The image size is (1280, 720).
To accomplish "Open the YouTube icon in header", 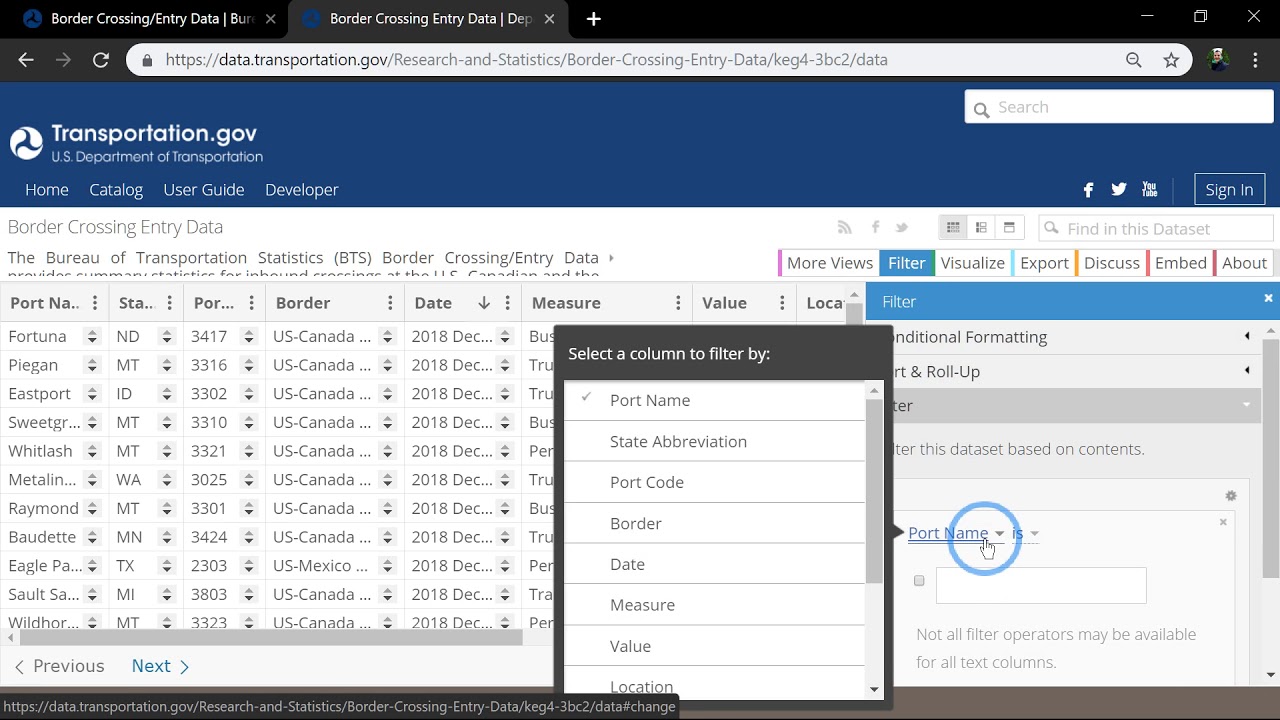I will pos(1149,189).
